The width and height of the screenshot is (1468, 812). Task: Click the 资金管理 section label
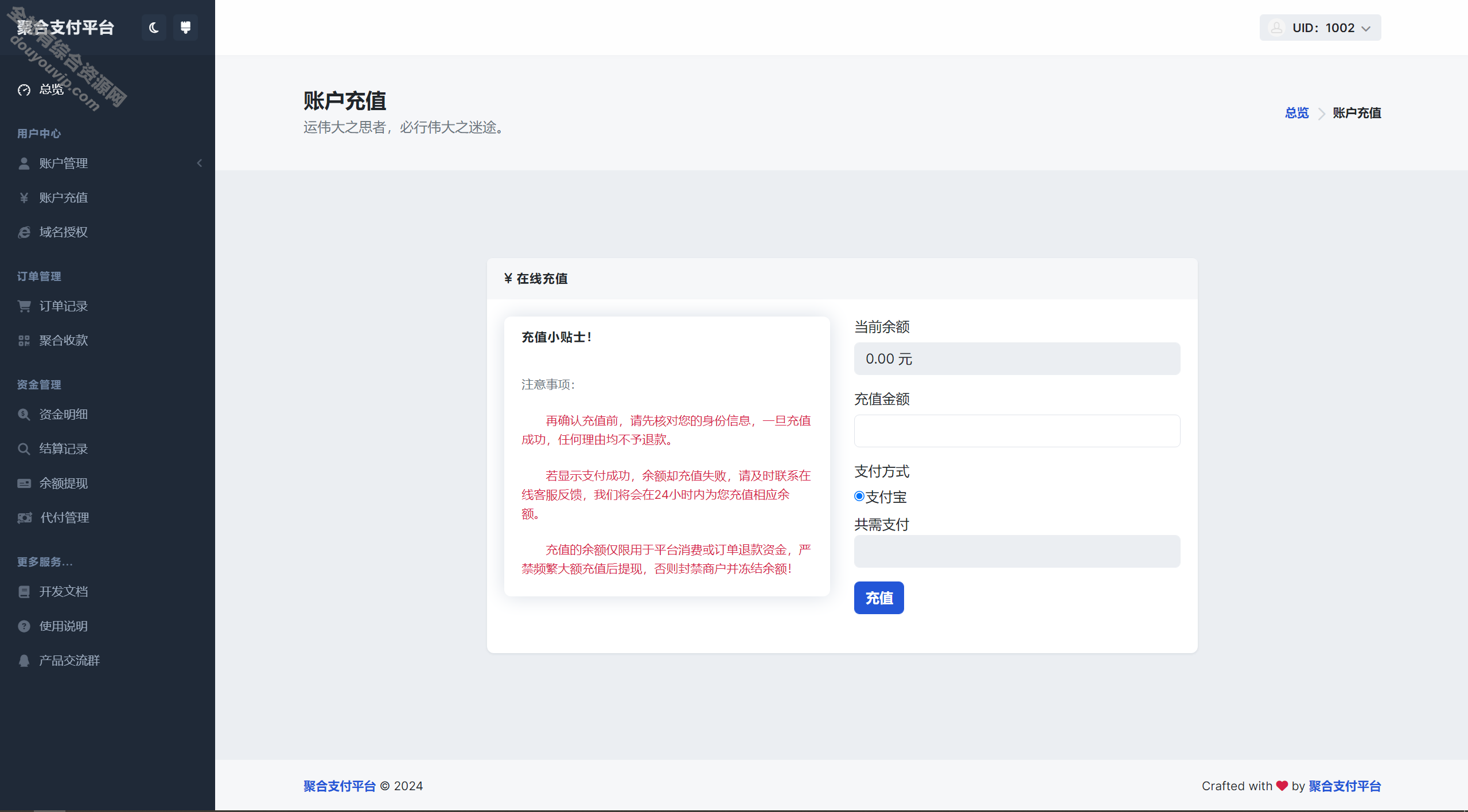(x=39, y=385)
